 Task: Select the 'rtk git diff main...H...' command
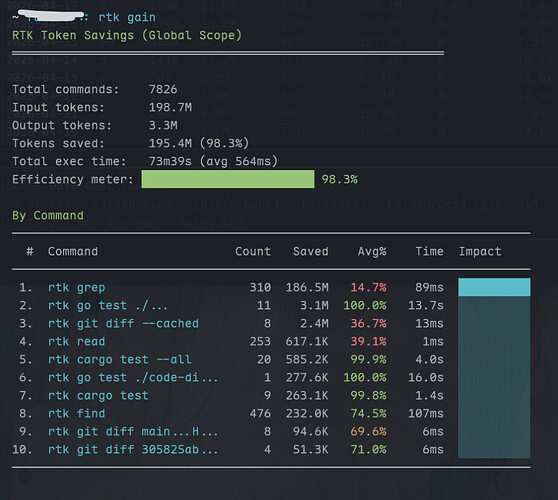(133, 431)
